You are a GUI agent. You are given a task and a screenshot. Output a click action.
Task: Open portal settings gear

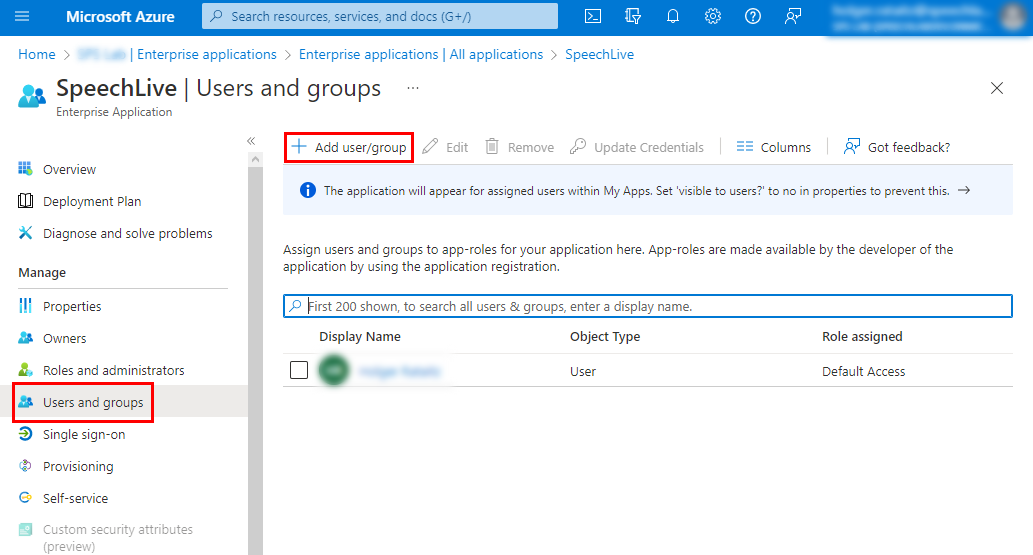[713, 16]
